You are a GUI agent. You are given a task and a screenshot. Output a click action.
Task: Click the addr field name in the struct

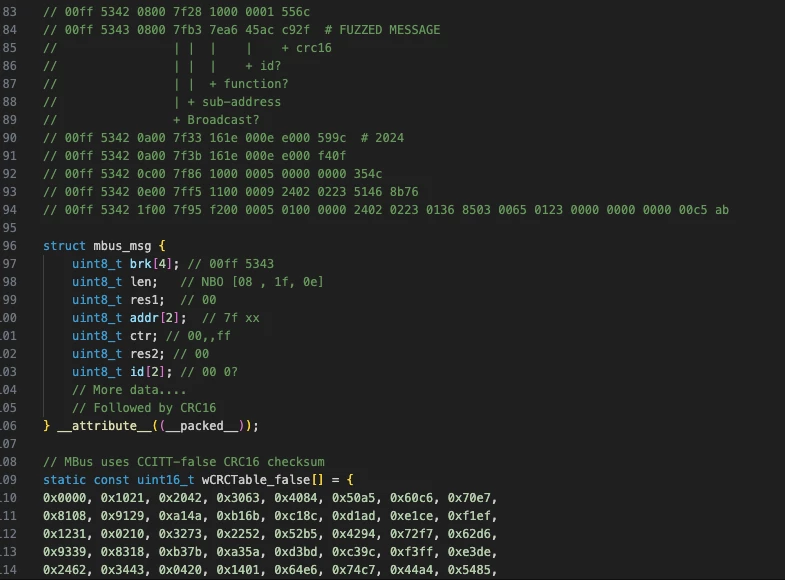(x=144, y=318)
